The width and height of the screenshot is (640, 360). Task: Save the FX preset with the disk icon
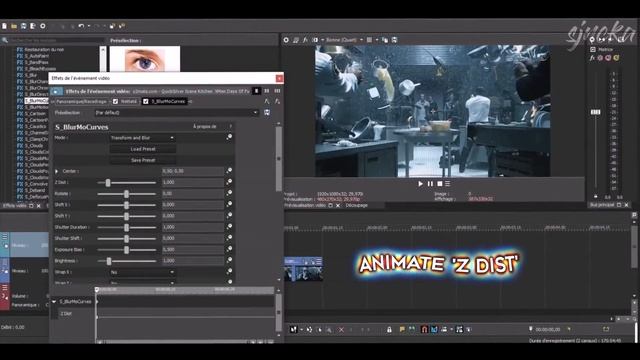[267, 112]
